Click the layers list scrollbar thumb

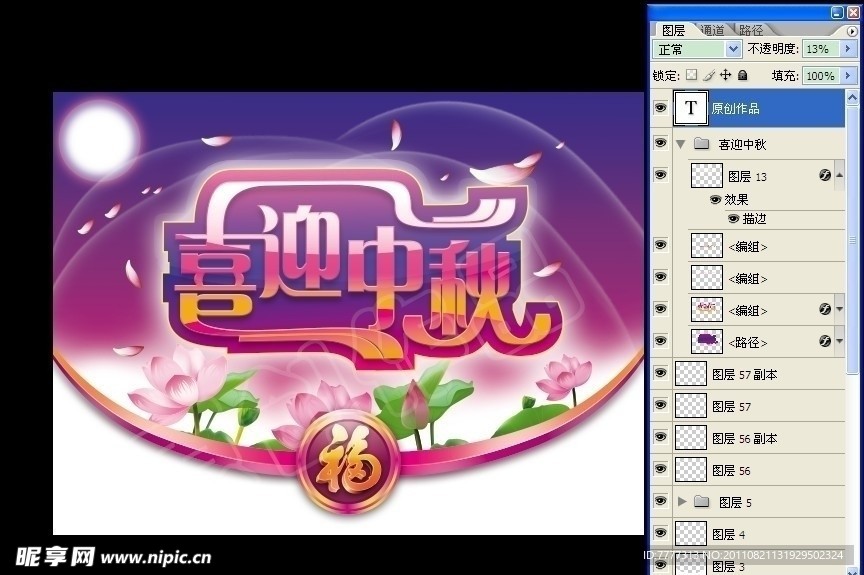tap(852, 241)
